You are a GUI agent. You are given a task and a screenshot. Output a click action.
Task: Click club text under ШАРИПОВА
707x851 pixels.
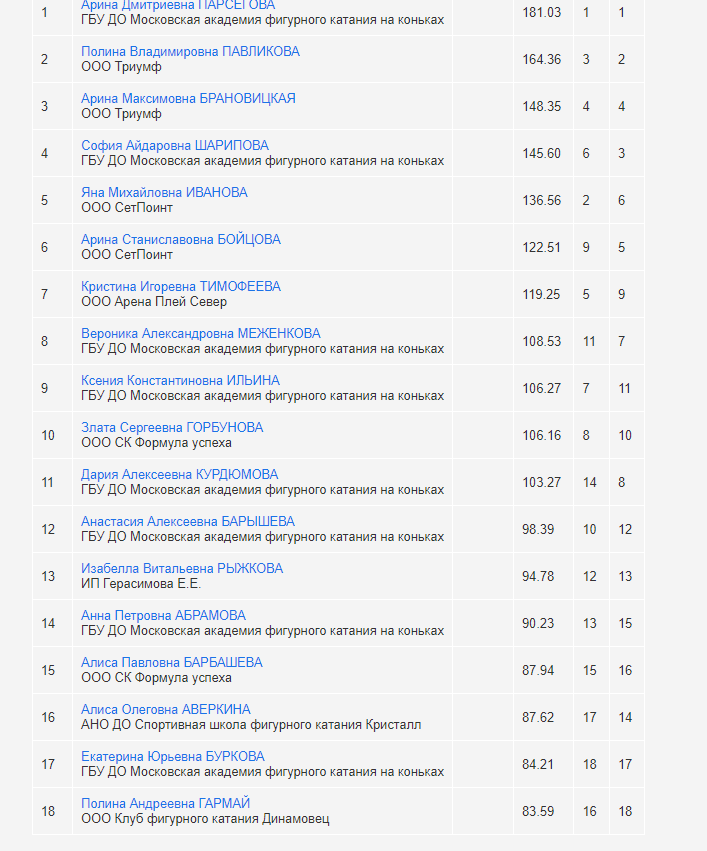[x=263, y=161]
